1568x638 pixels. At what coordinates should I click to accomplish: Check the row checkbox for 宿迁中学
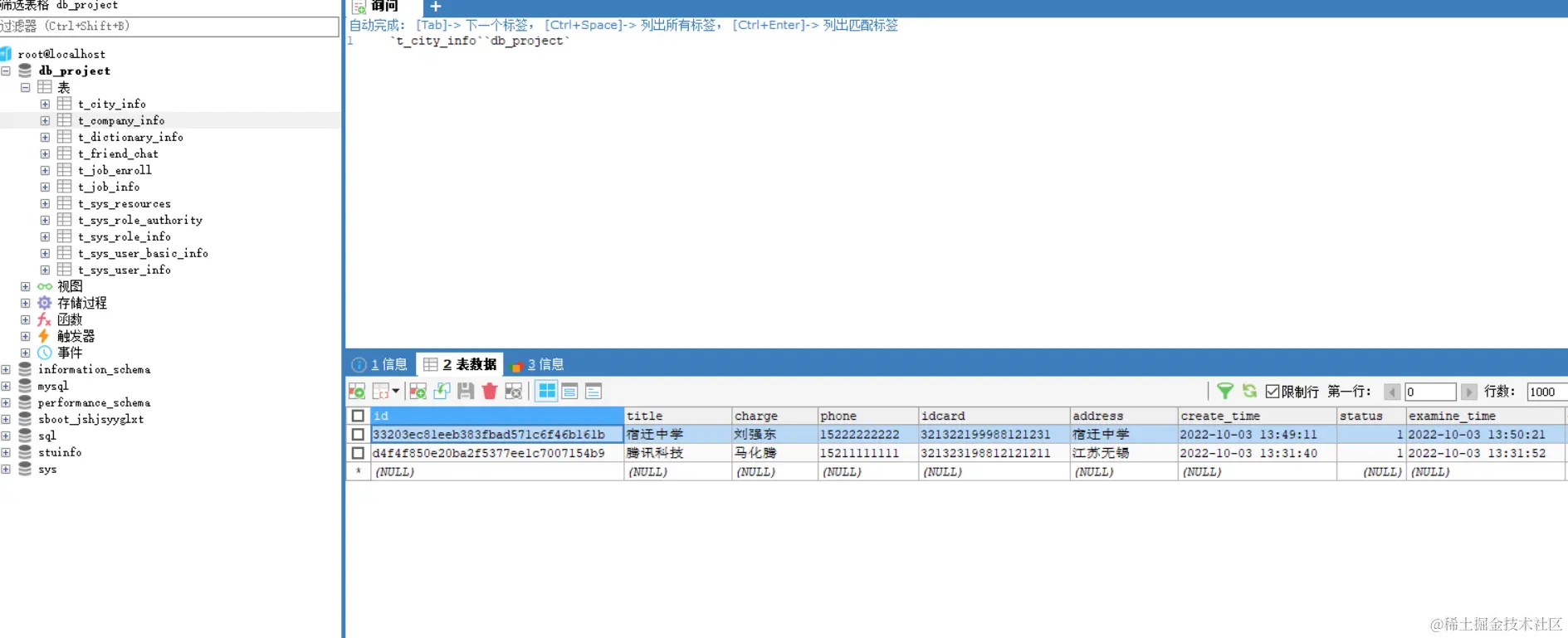click(x=358, y=434)
